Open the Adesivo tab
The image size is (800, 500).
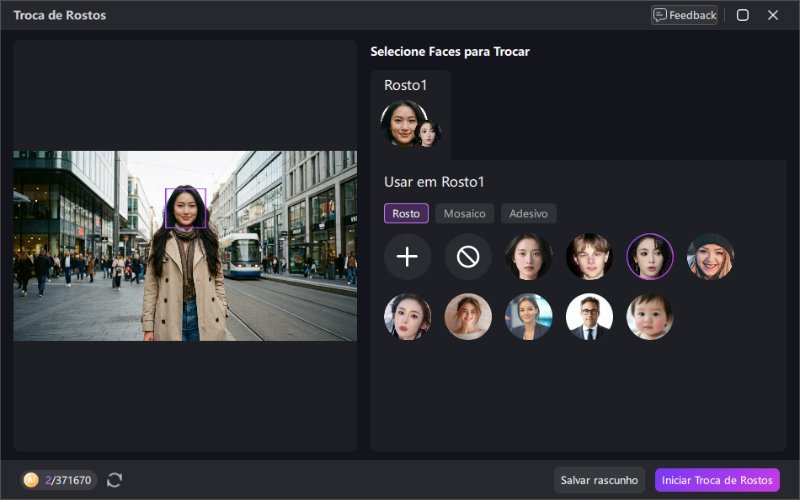(529, 213)
